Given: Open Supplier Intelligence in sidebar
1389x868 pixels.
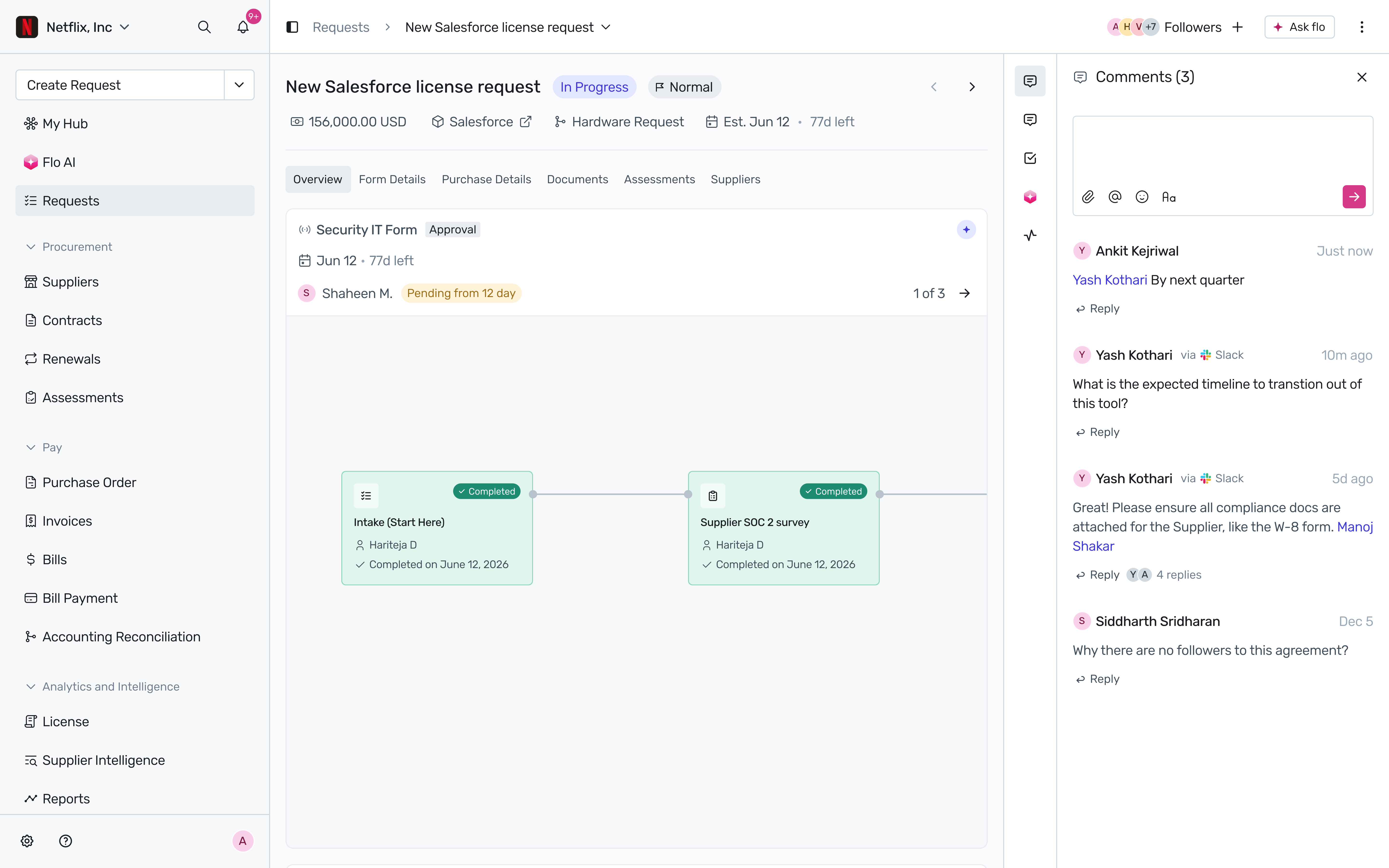Looking at the screenshot, I should (135, 760).
